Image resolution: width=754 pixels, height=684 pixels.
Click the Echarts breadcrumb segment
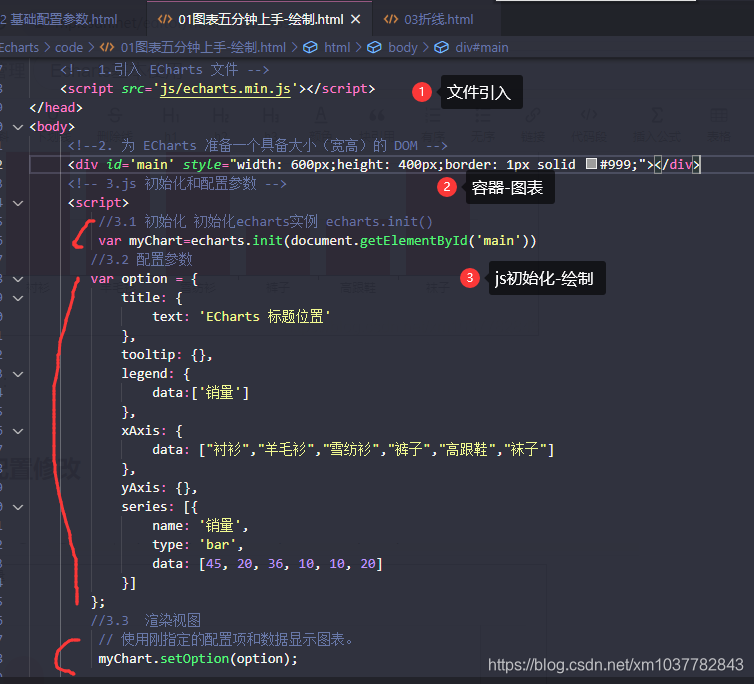click(x=19, y=48)
